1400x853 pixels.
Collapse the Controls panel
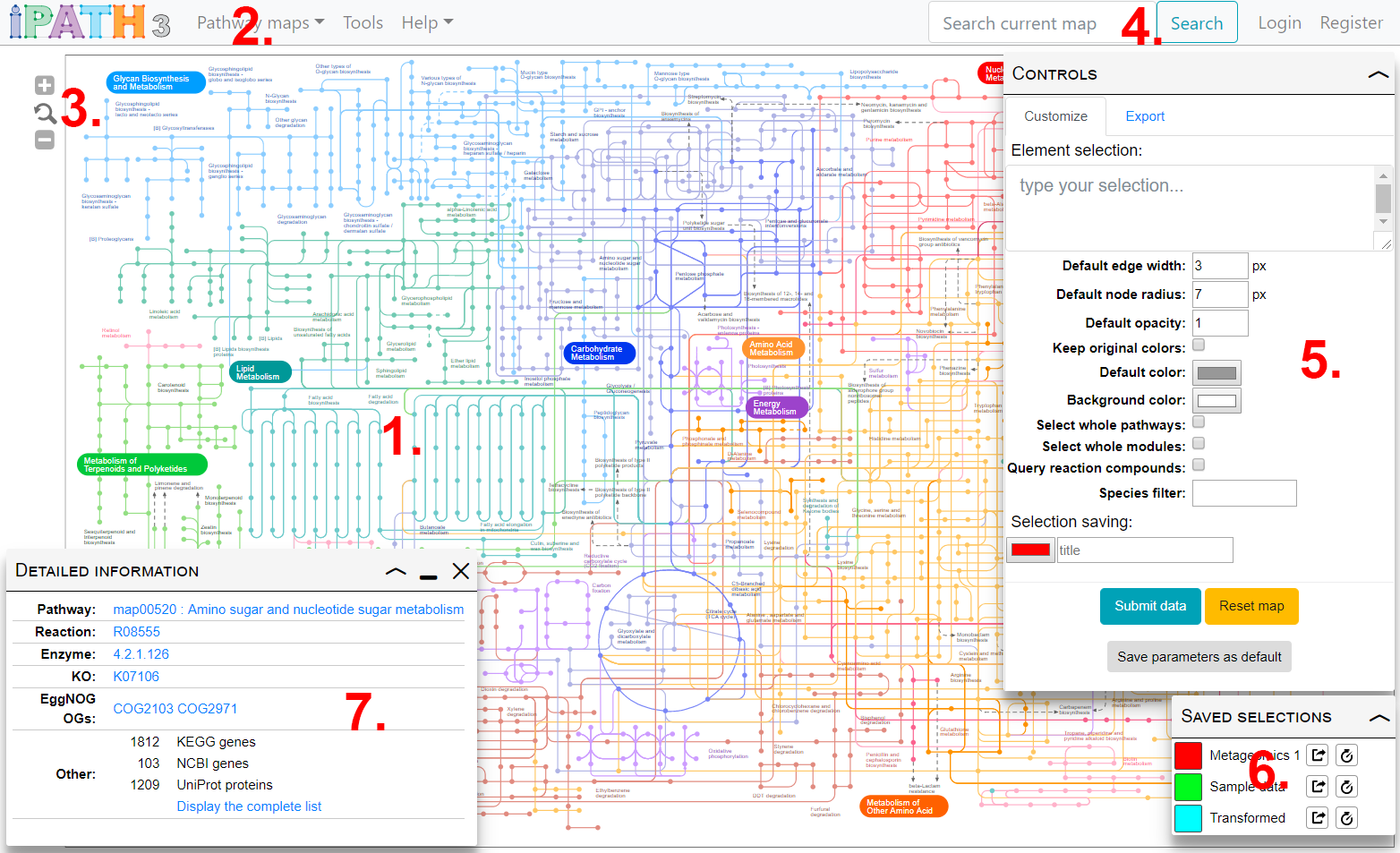coord(1378,74)
